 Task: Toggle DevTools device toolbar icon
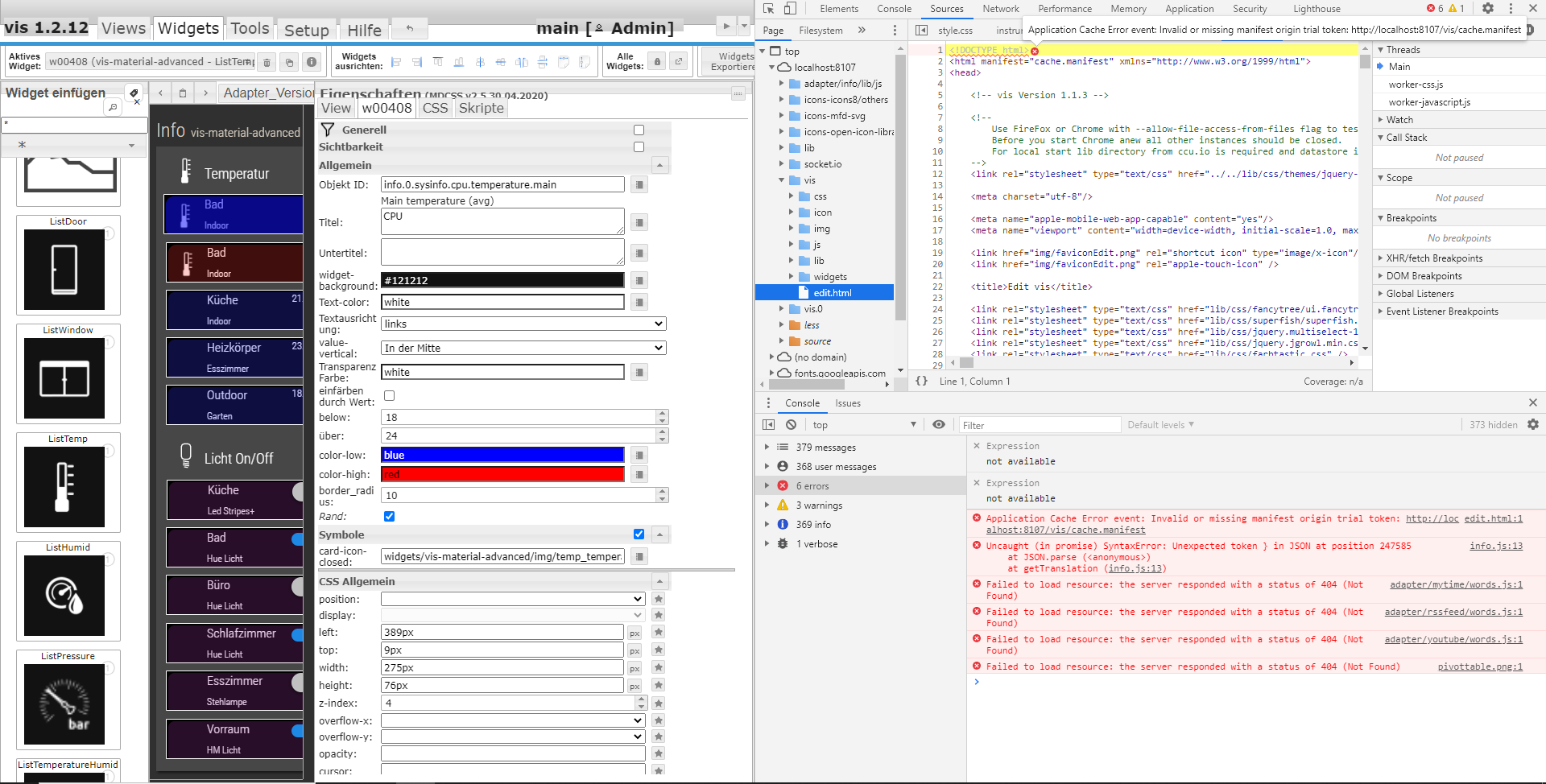[790, 9]
